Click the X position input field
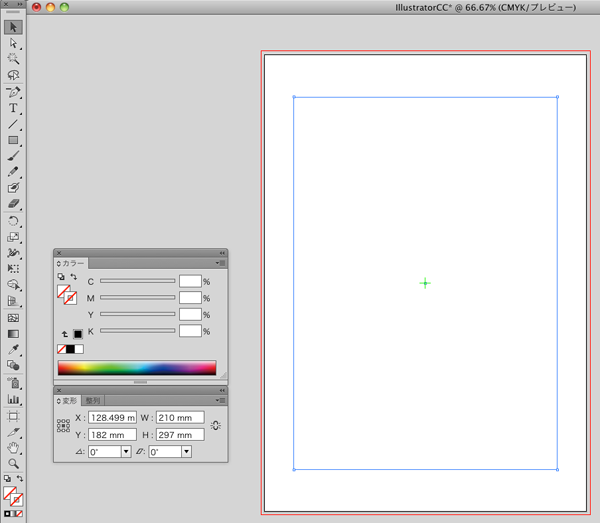Image resolution: width=600 pixels, height=523 pixels. pos(112,418)
